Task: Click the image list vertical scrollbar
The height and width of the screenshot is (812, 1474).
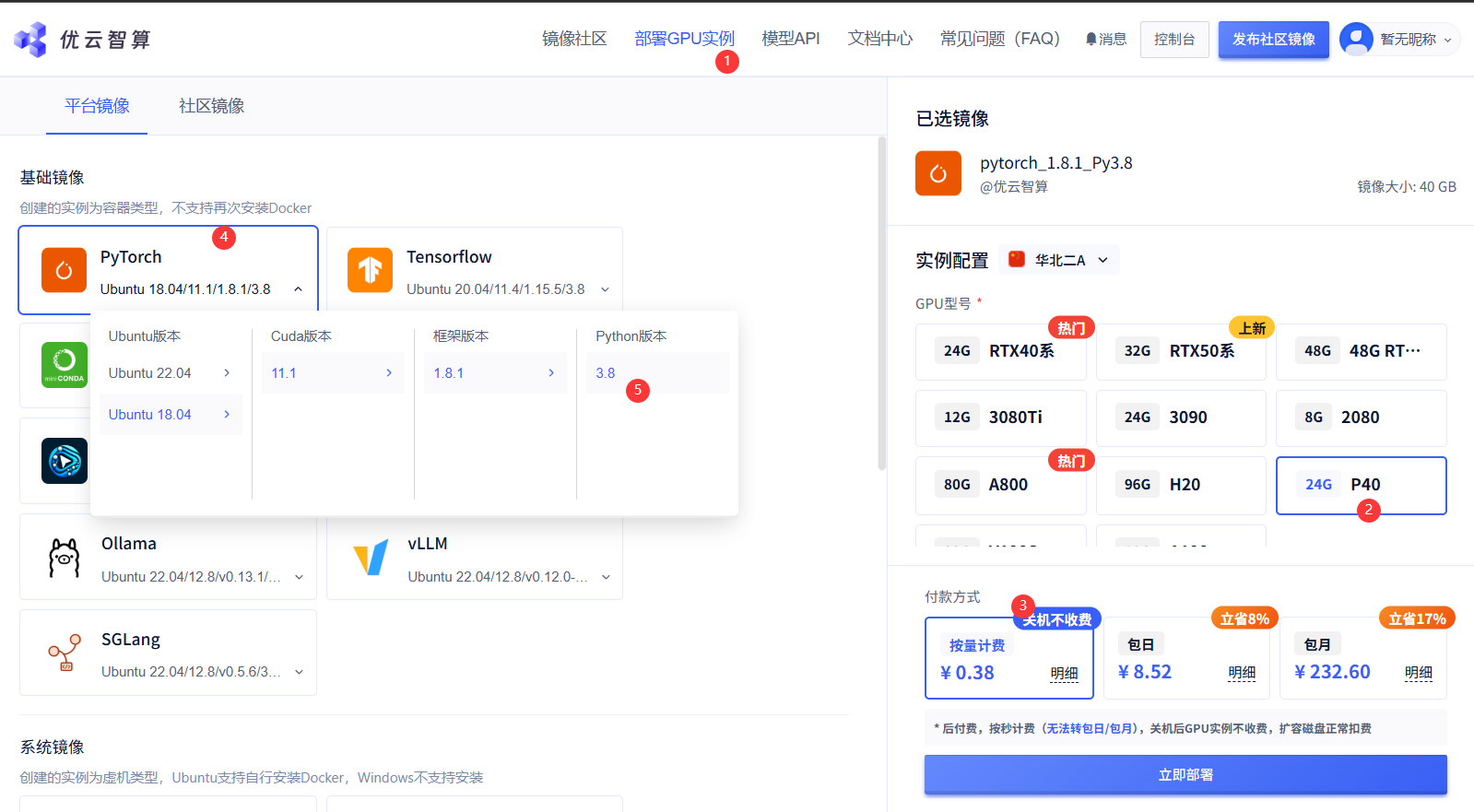Action: [882, 304]
